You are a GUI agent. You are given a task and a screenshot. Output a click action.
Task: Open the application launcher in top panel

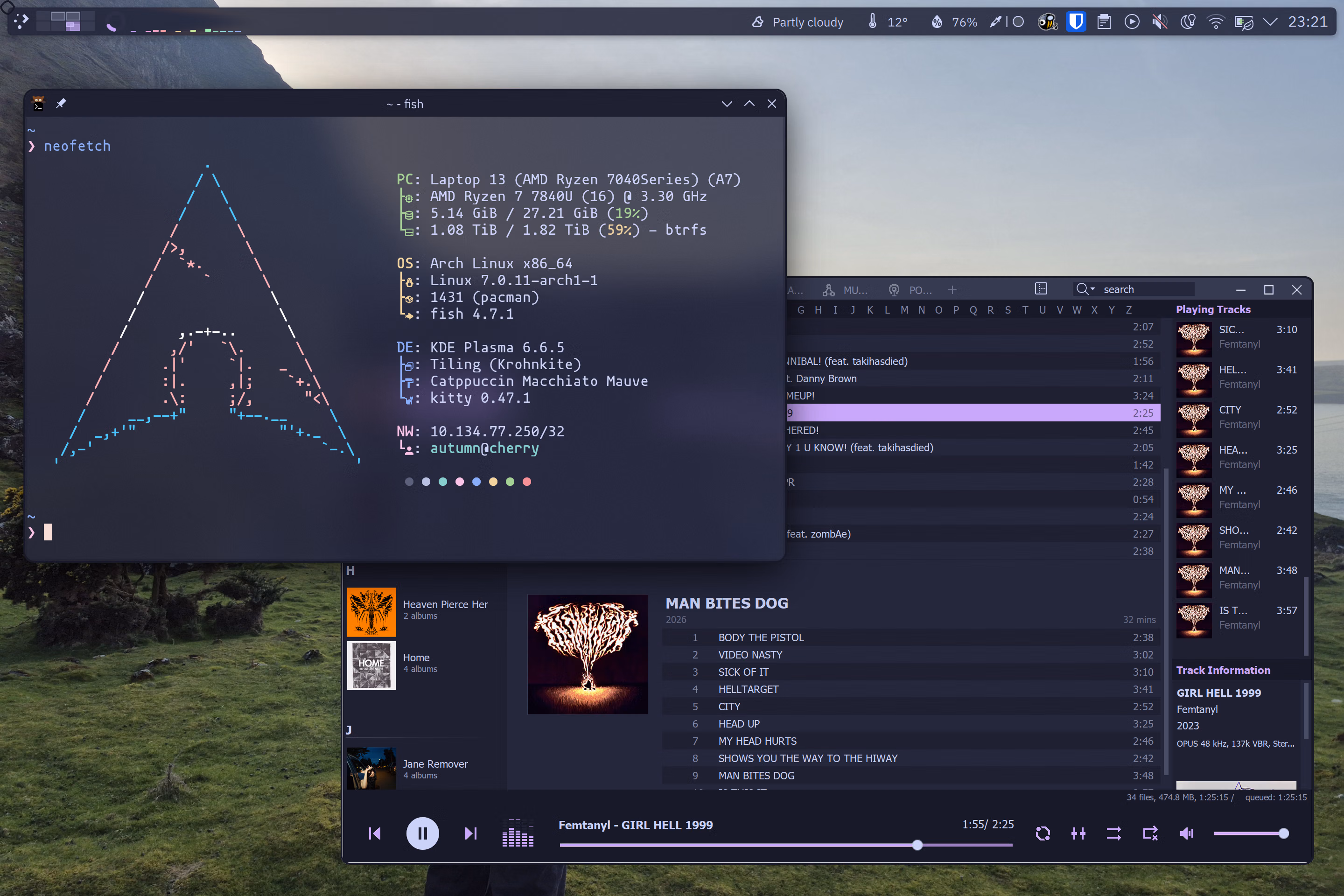pos(21,22)
